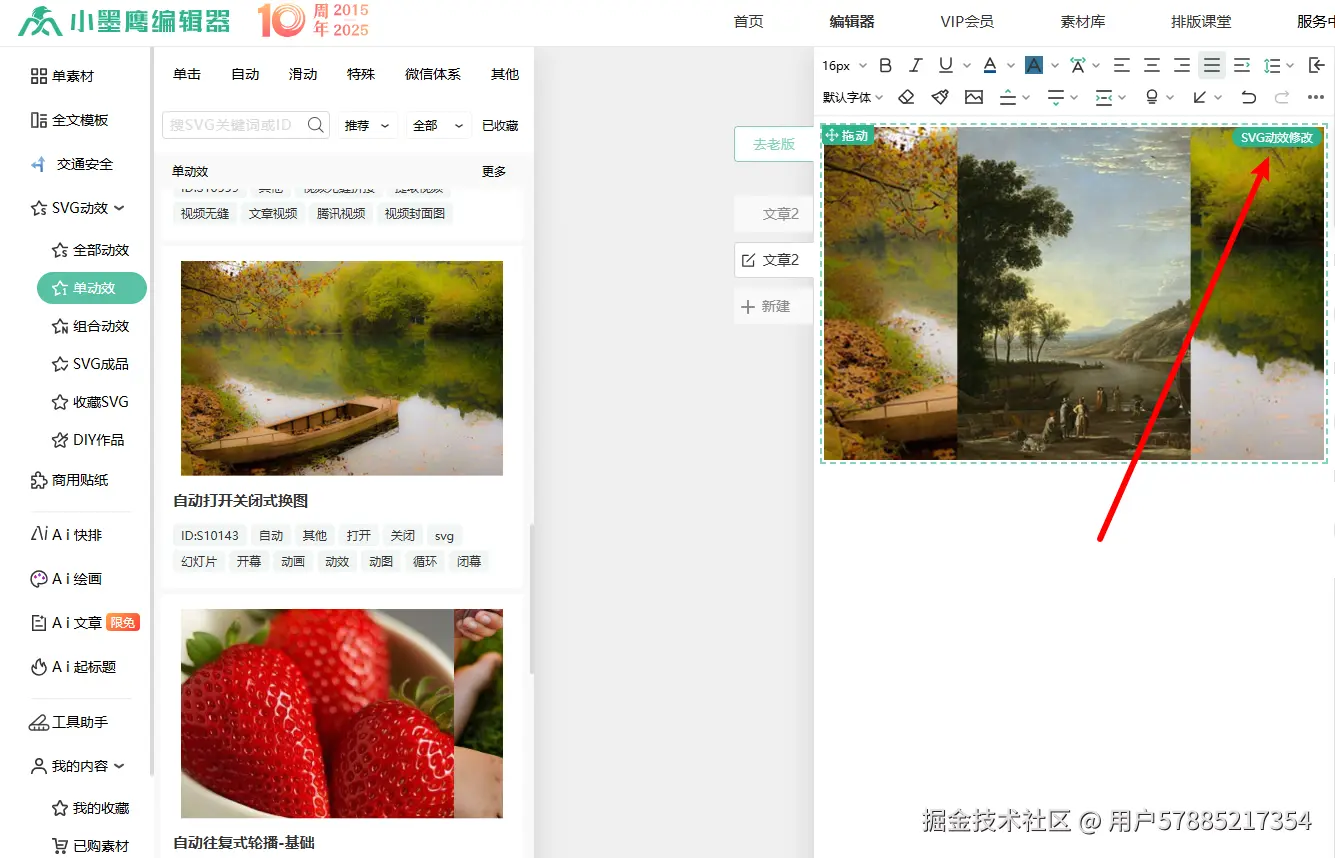Toggle the 已收藏 filter
This screenshot has width=1335, height=858.
500,126
